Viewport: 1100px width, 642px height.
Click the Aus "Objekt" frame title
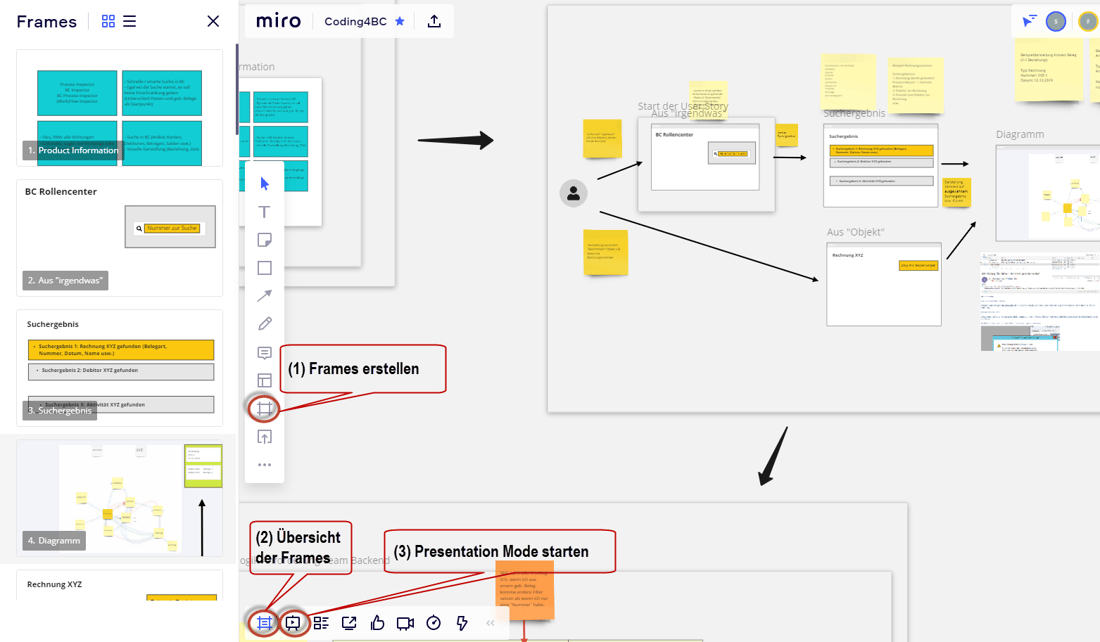click(x=855, y=232)
